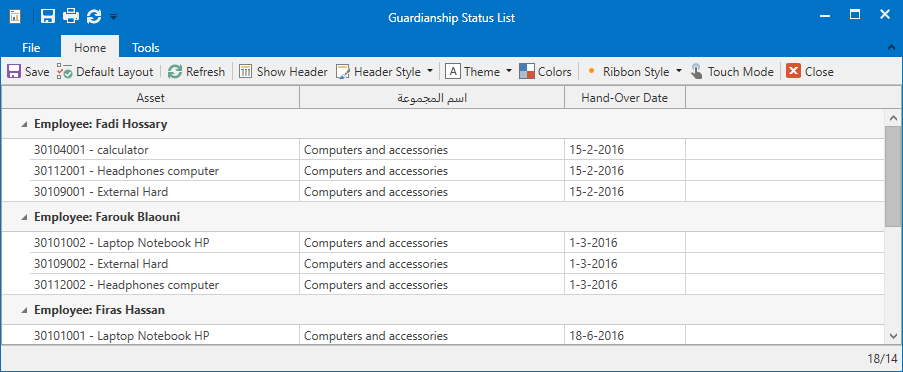The width and height of the screenshot is (903, 372).
Task: Open the File menu tab
Action: point(31,47)
